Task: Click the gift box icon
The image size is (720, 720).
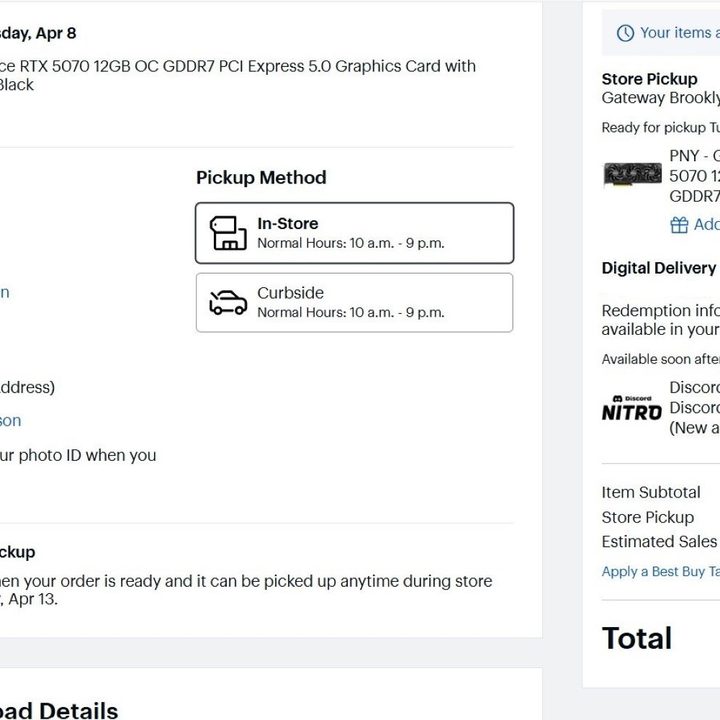Action: pos(679,225)
